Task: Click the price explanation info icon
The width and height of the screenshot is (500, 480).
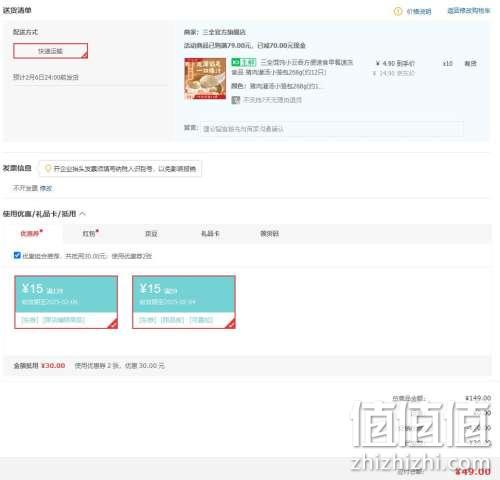Action: tap(397, 12)
